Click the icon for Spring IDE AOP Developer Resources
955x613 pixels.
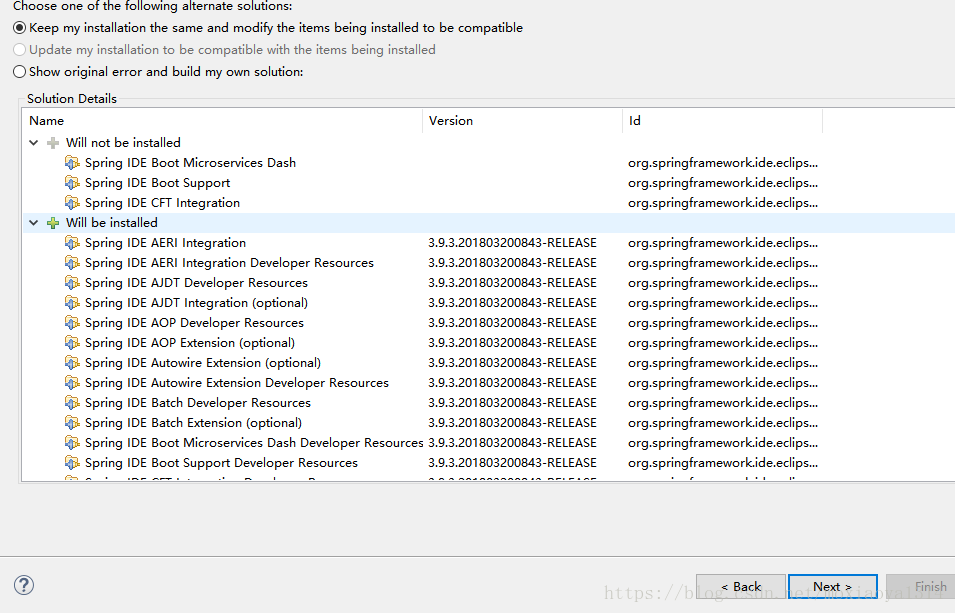[x=72, y=323]
